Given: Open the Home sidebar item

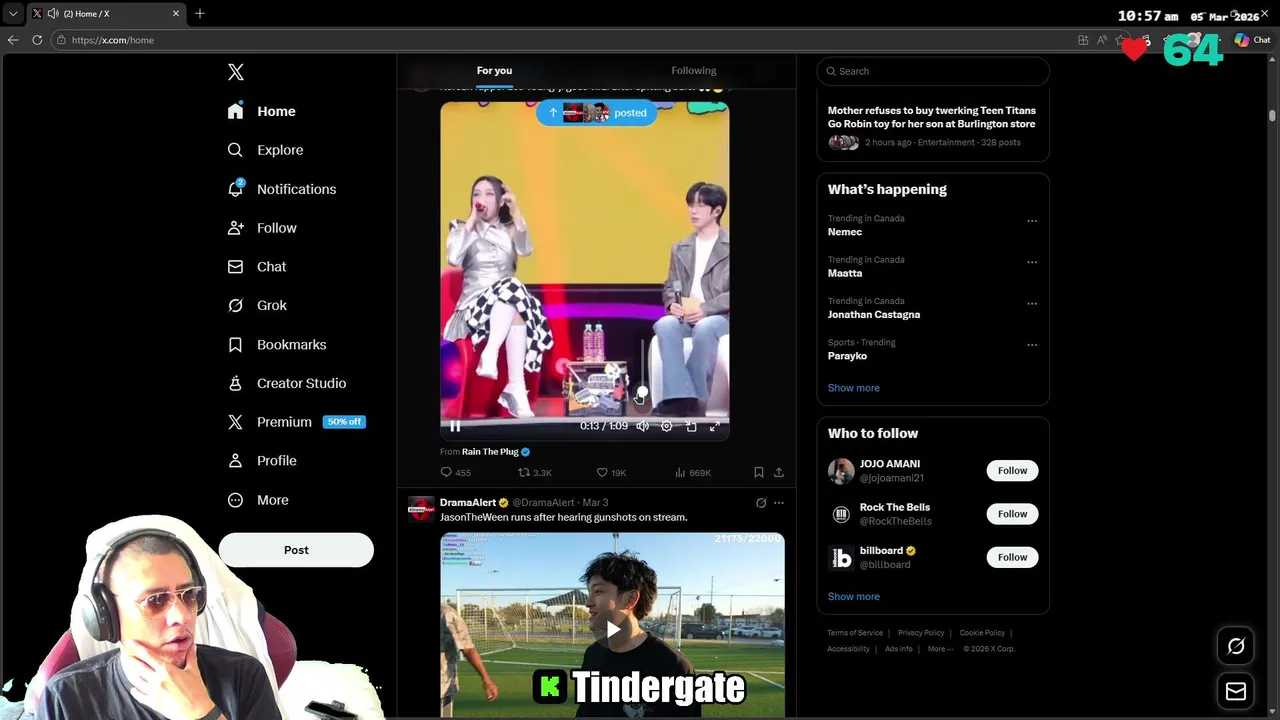Looking at the screenshot, I should (262, 111).
